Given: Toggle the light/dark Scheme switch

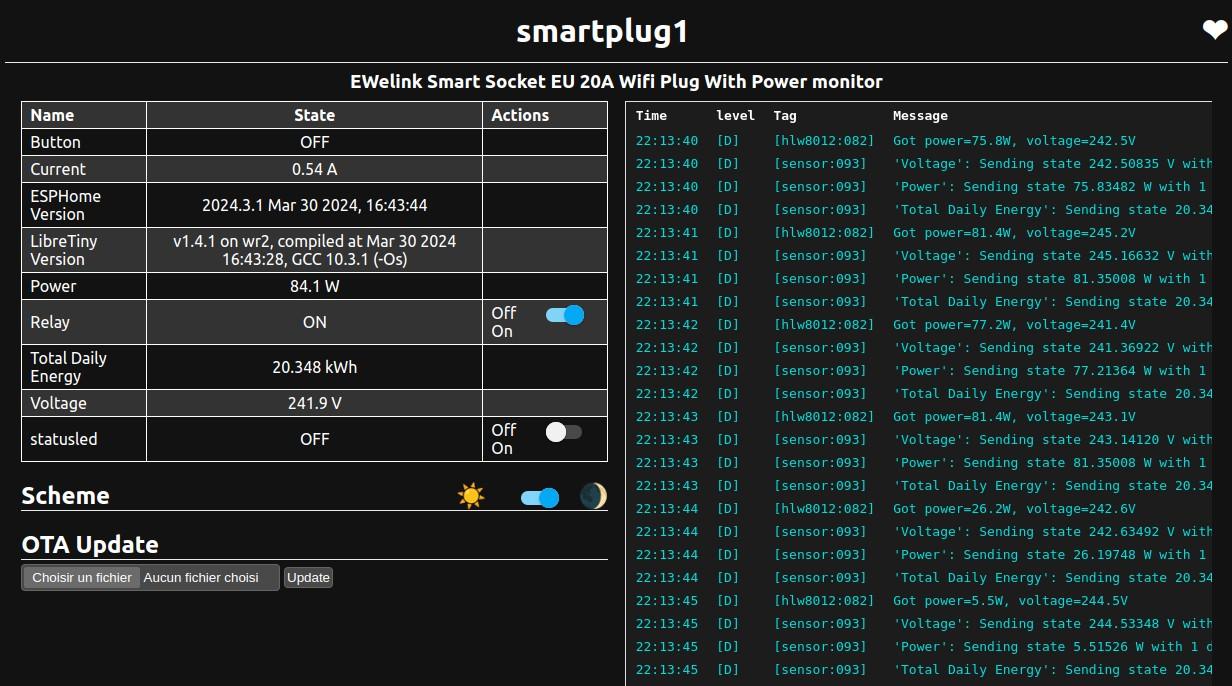Looking at the screenshot, I should 540,497.
